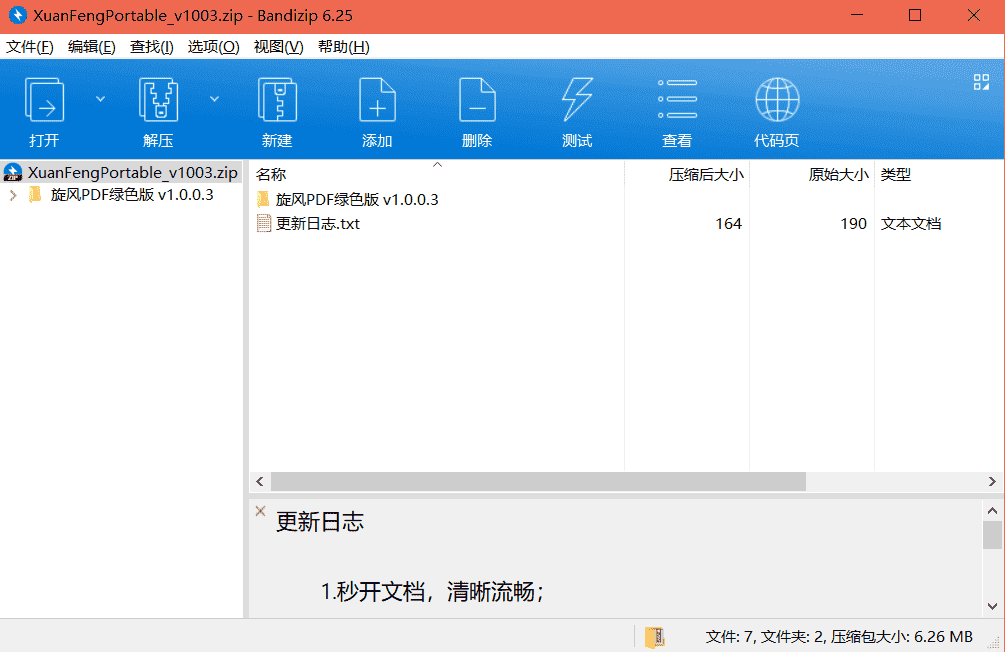Click the Open (打开) toolbar icon
1005x652 pixels.
[44, 100]
